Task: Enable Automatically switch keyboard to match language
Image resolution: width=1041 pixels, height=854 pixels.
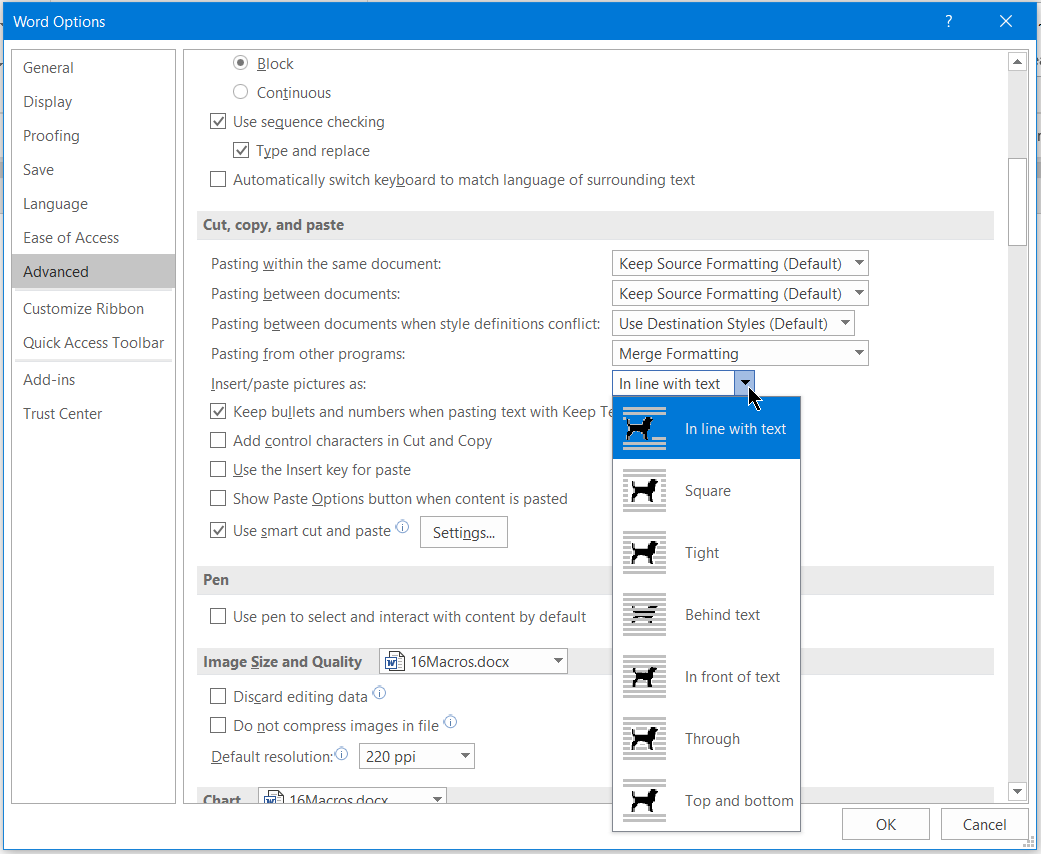Action: 218,179
